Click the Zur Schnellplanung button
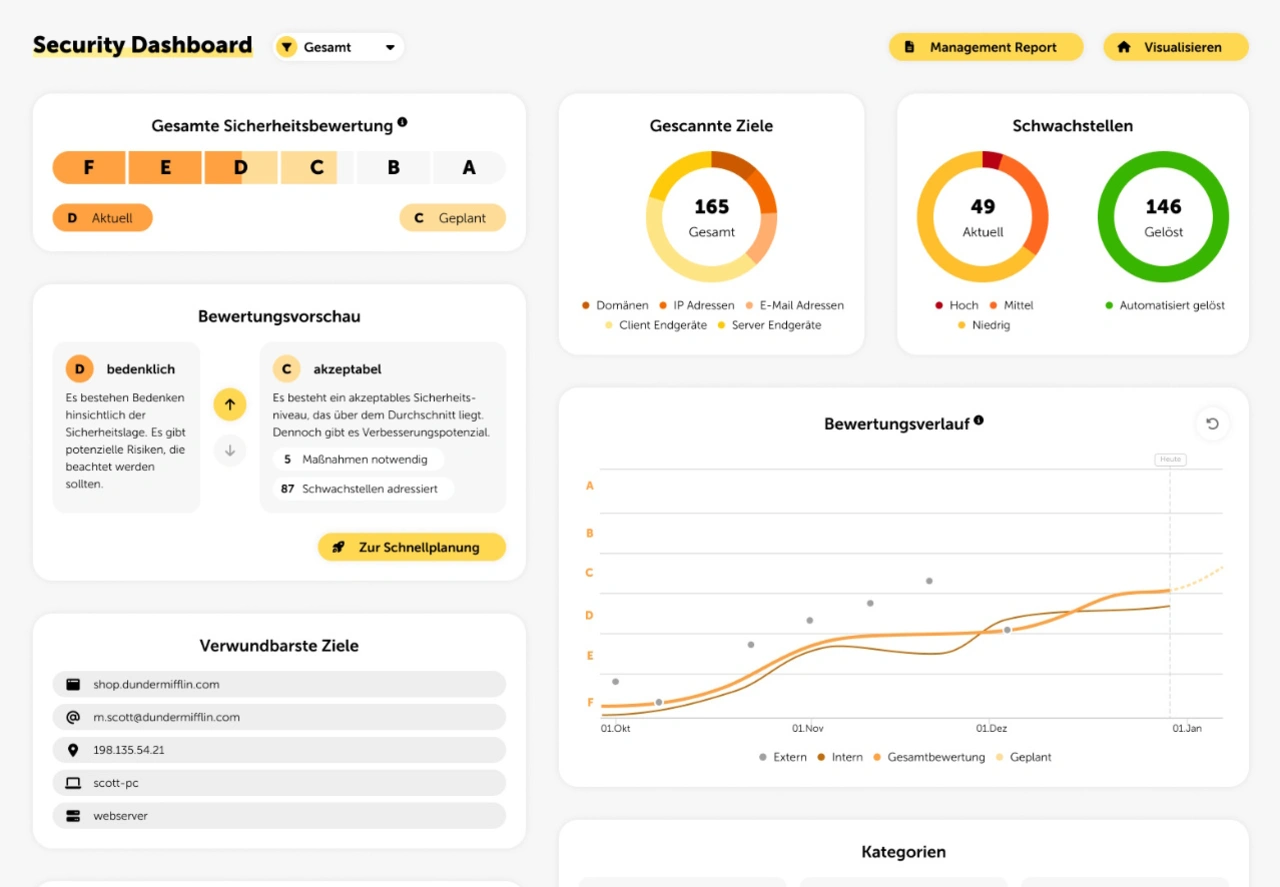The image size is (1280, 887). click(411, 547)
